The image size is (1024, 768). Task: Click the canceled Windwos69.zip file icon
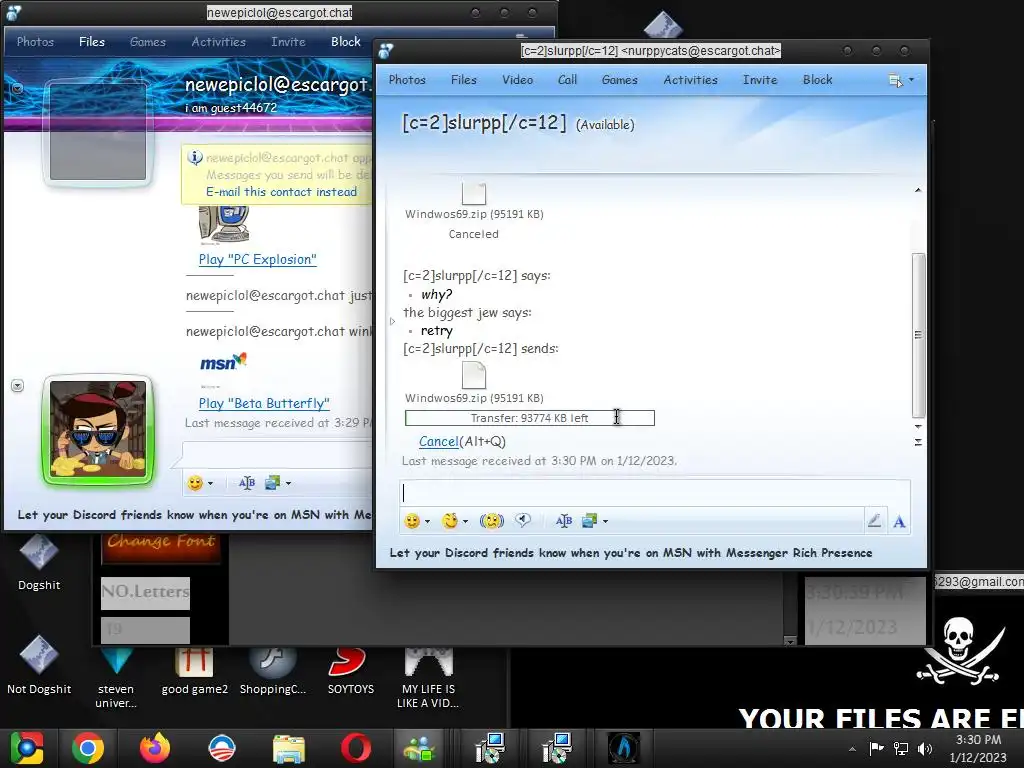pyautogui.click(x=473, y=193)
